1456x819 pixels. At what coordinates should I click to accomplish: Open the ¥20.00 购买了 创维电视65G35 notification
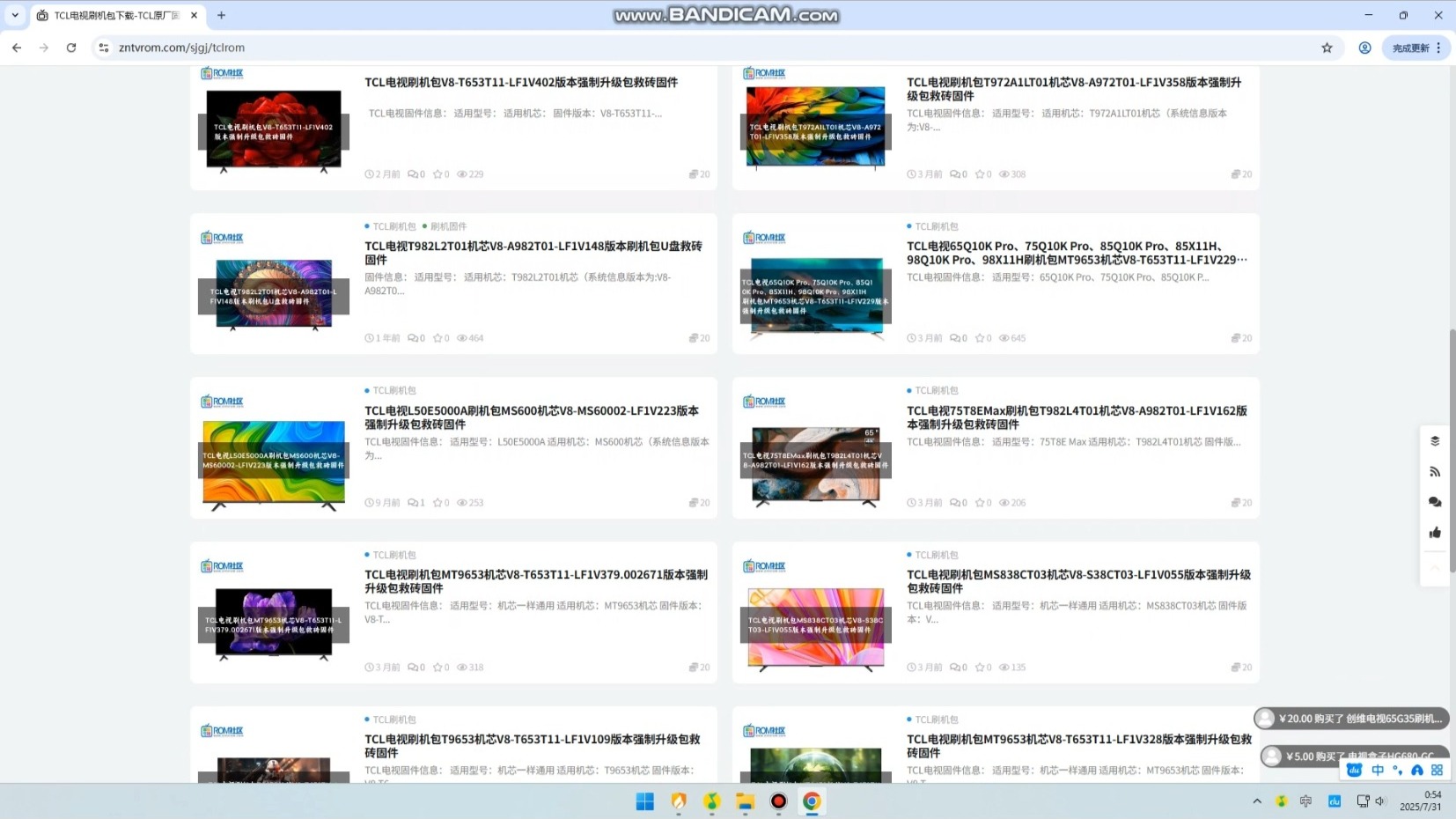(x=1352, y=719)
